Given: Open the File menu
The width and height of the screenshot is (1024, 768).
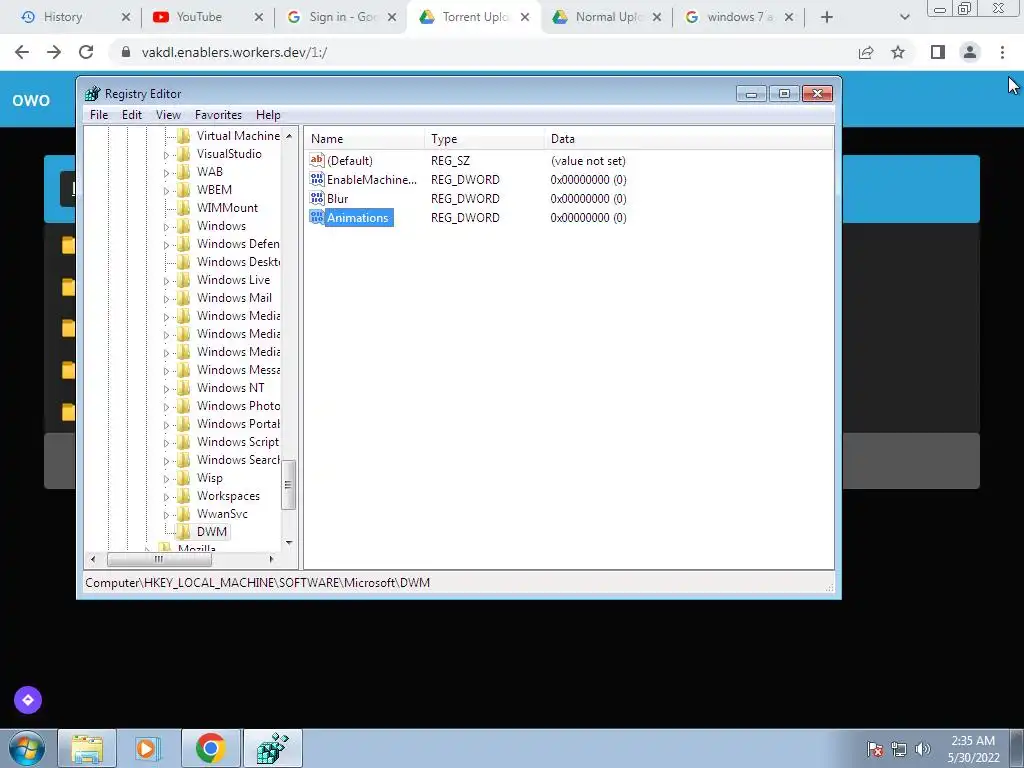Looking at the screenshot, I should coord(99,115).
